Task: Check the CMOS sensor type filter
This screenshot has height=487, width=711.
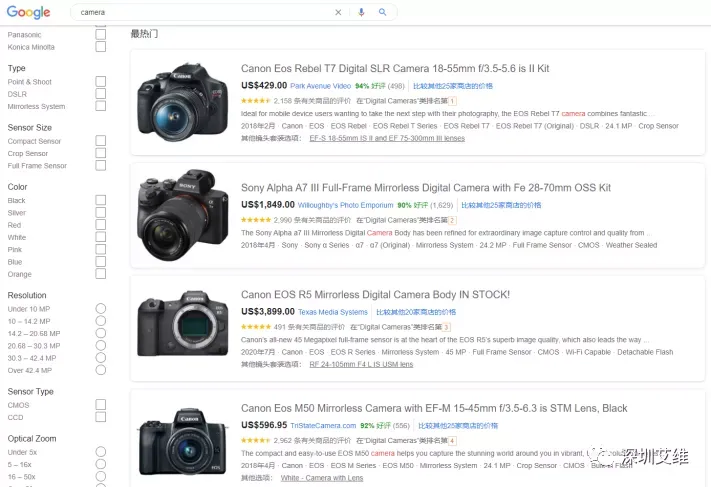Action: 101,405
